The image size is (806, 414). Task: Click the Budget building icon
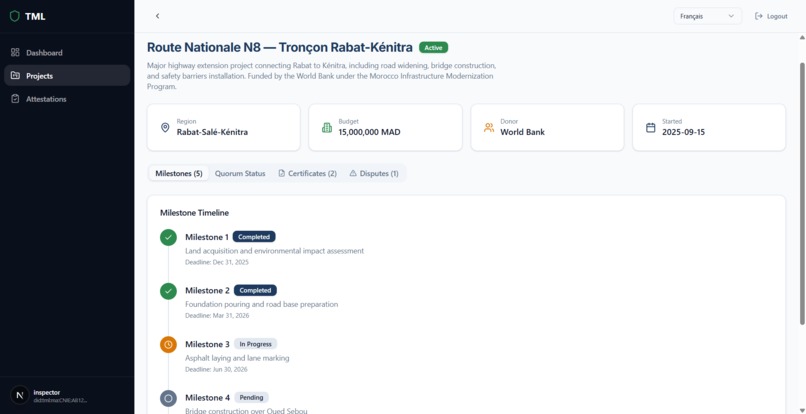(x=326, y=128)
